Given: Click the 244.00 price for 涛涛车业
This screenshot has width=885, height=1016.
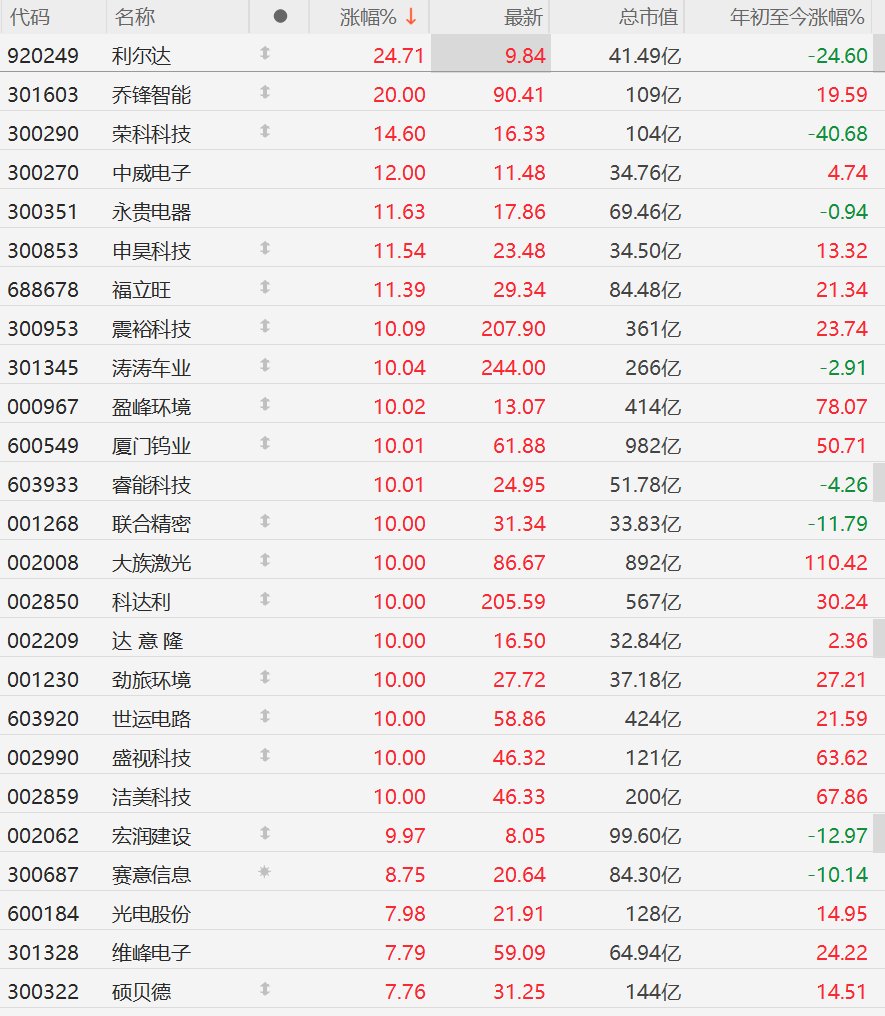Looking at the screenshot, I should point(516,368).
